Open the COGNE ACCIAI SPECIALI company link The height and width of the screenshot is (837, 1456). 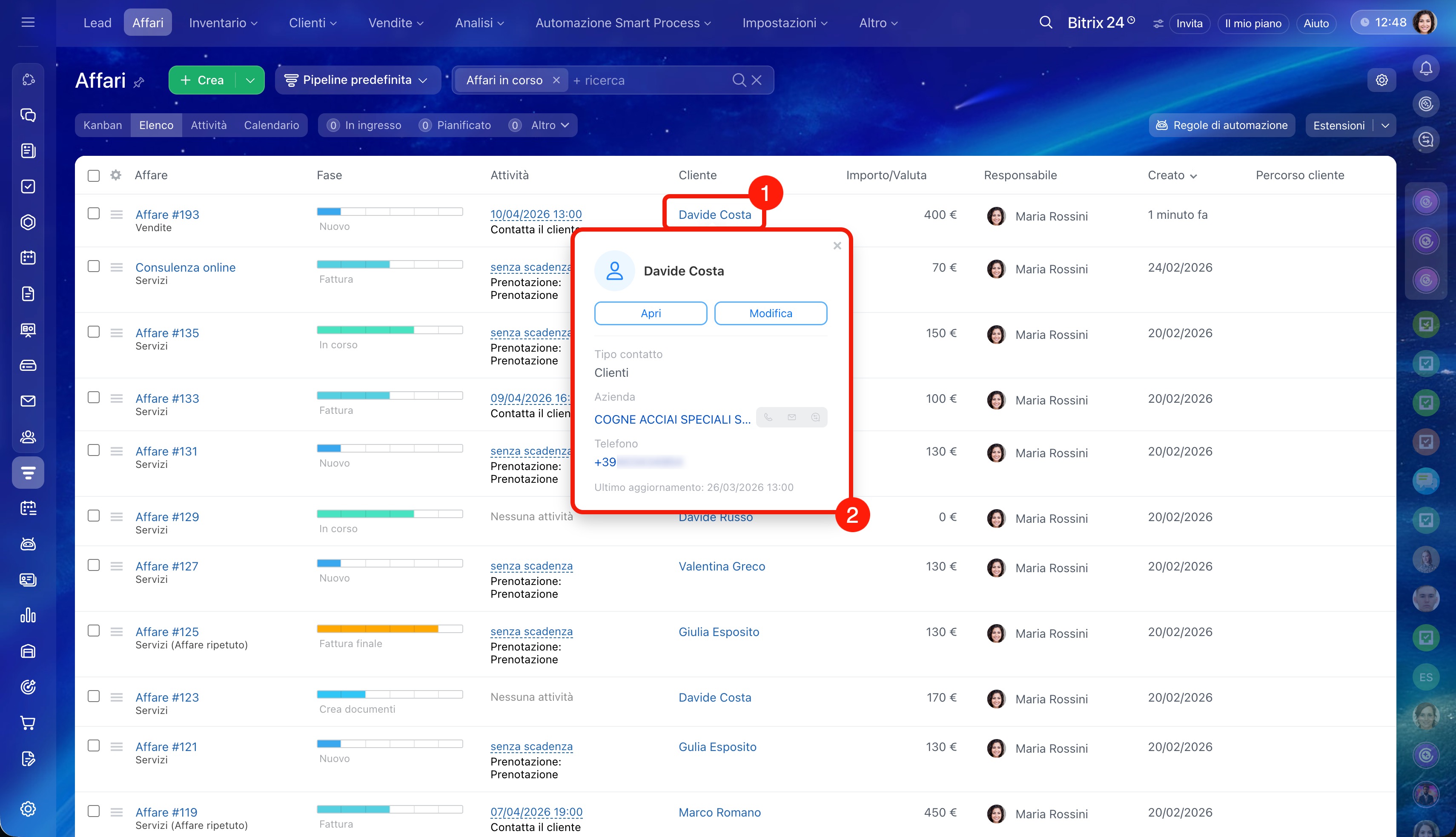[x=672, y=420]
